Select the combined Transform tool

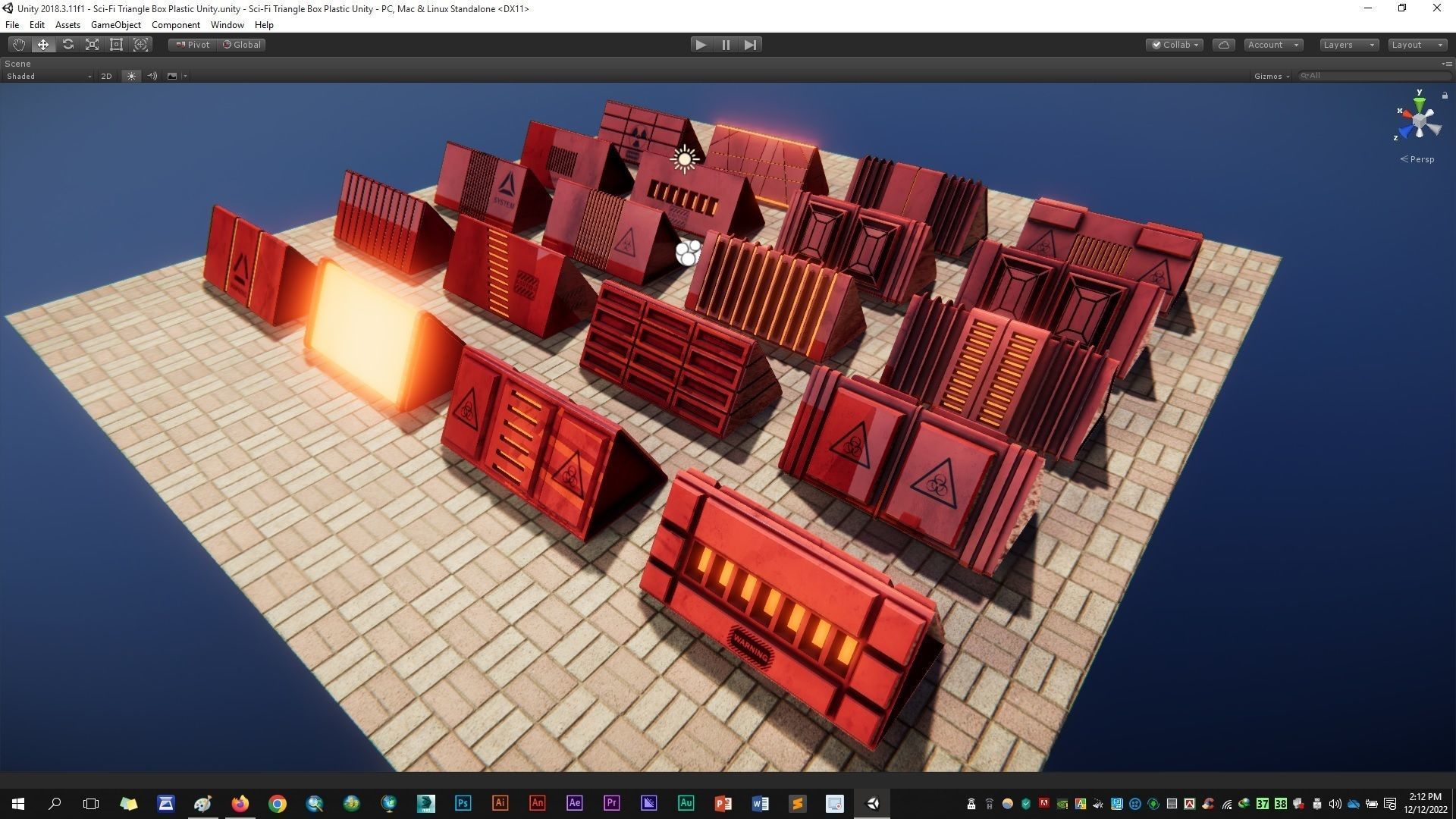coord(140,45)
